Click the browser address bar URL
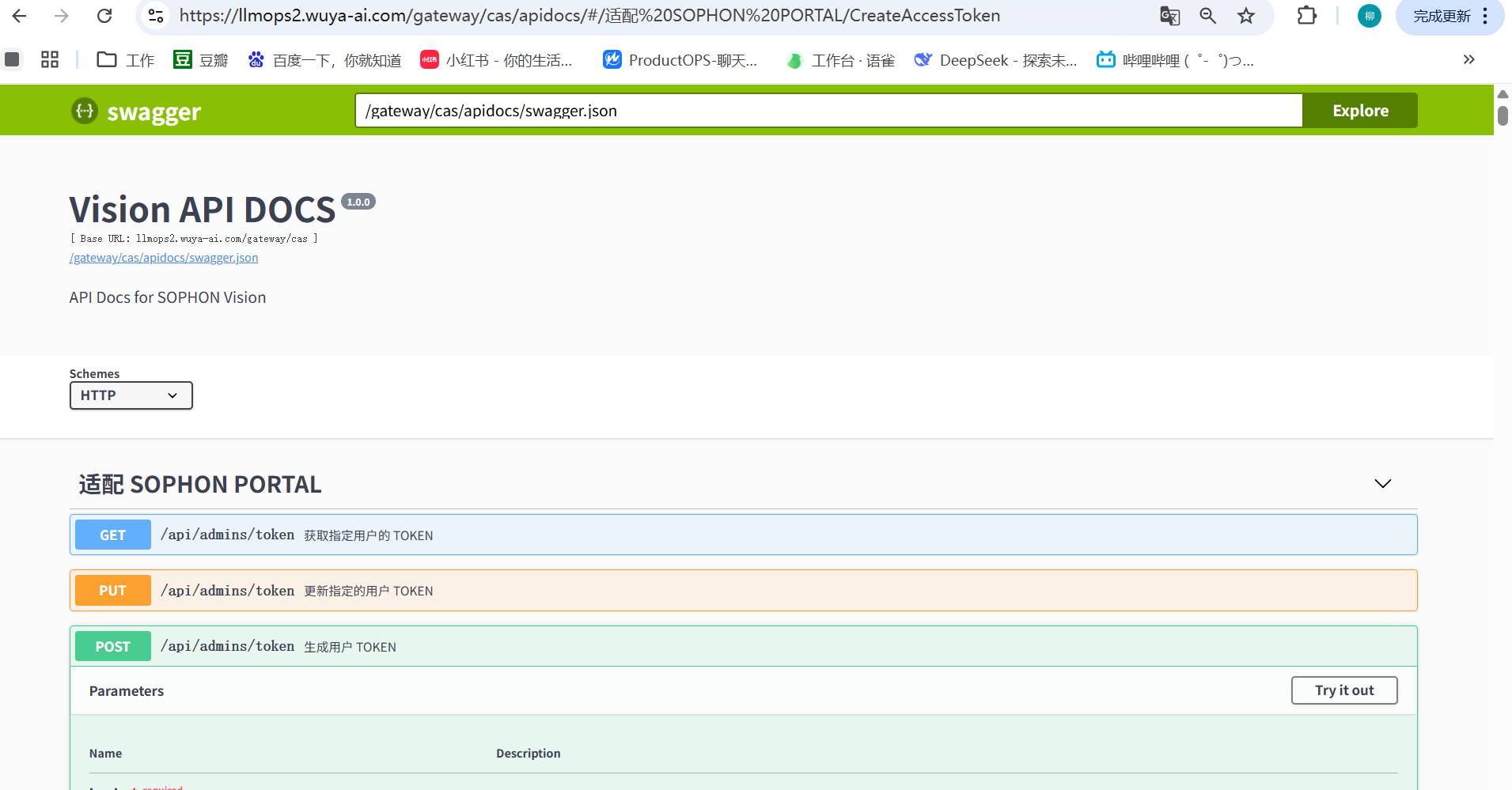The width and height of the screenshot is (1512, 790). click(x=589, y=16)
